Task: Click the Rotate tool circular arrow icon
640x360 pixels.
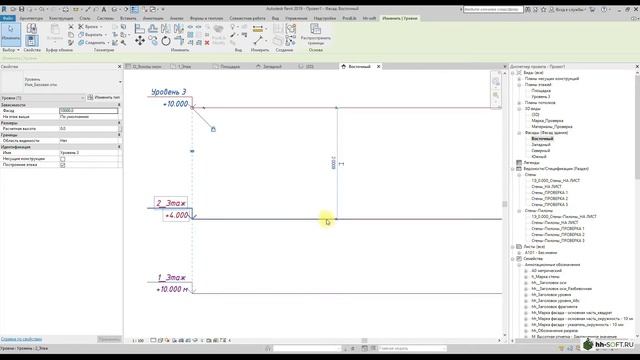Action: [x=166, y=41]
